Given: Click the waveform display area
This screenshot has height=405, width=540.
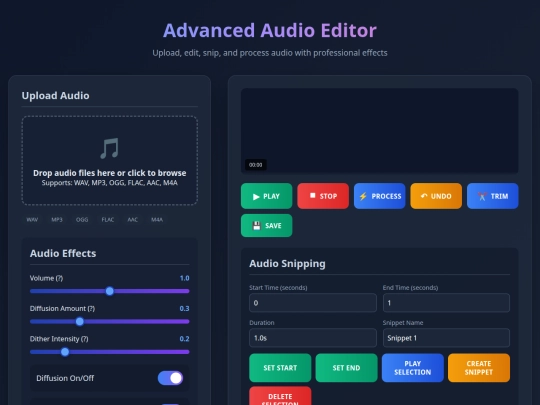Looking at the screenshot, I should [380, 131].
